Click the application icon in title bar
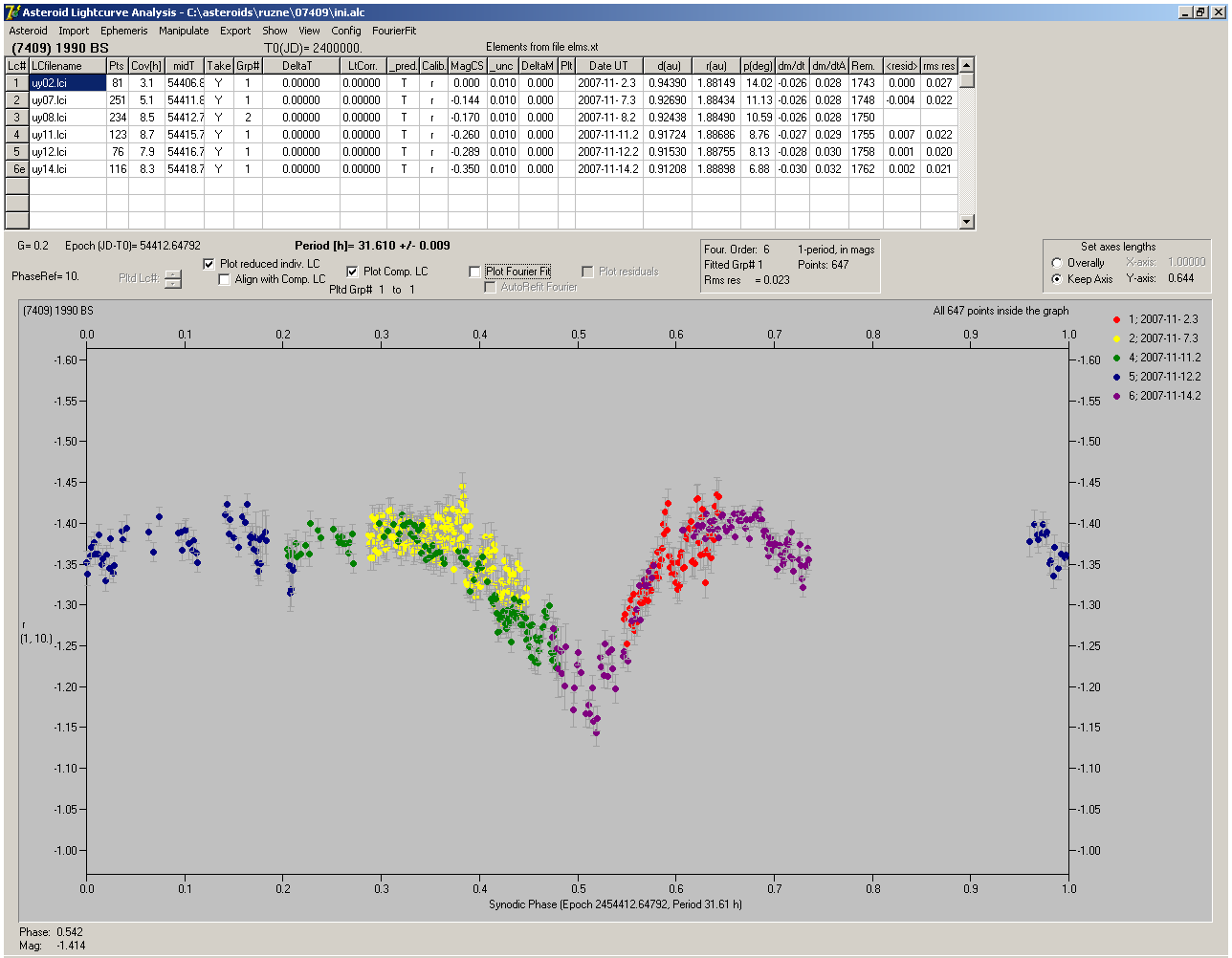This screenshot has width=1232, height=958. [x=12, y=11]
